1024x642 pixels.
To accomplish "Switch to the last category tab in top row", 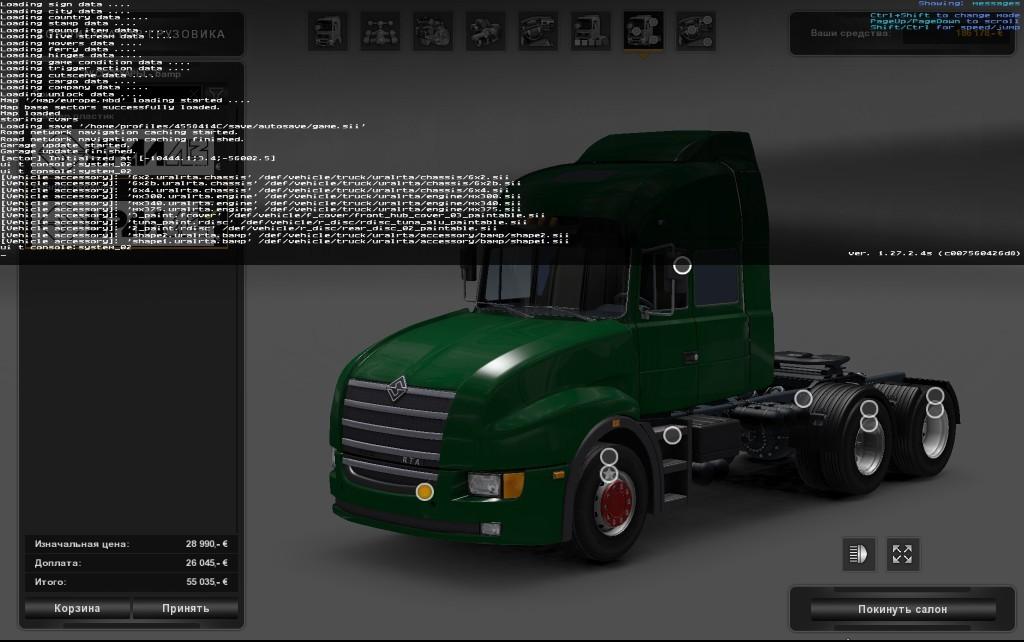I will (695, 31).
